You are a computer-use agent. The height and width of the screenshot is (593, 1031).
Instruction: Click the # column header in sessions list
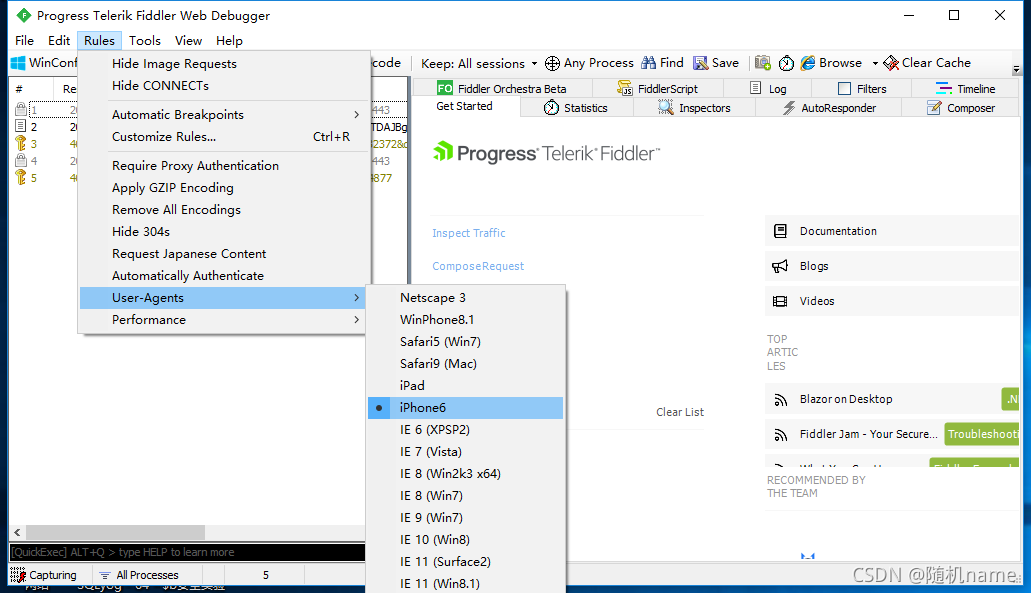click(x=19, y=89)
